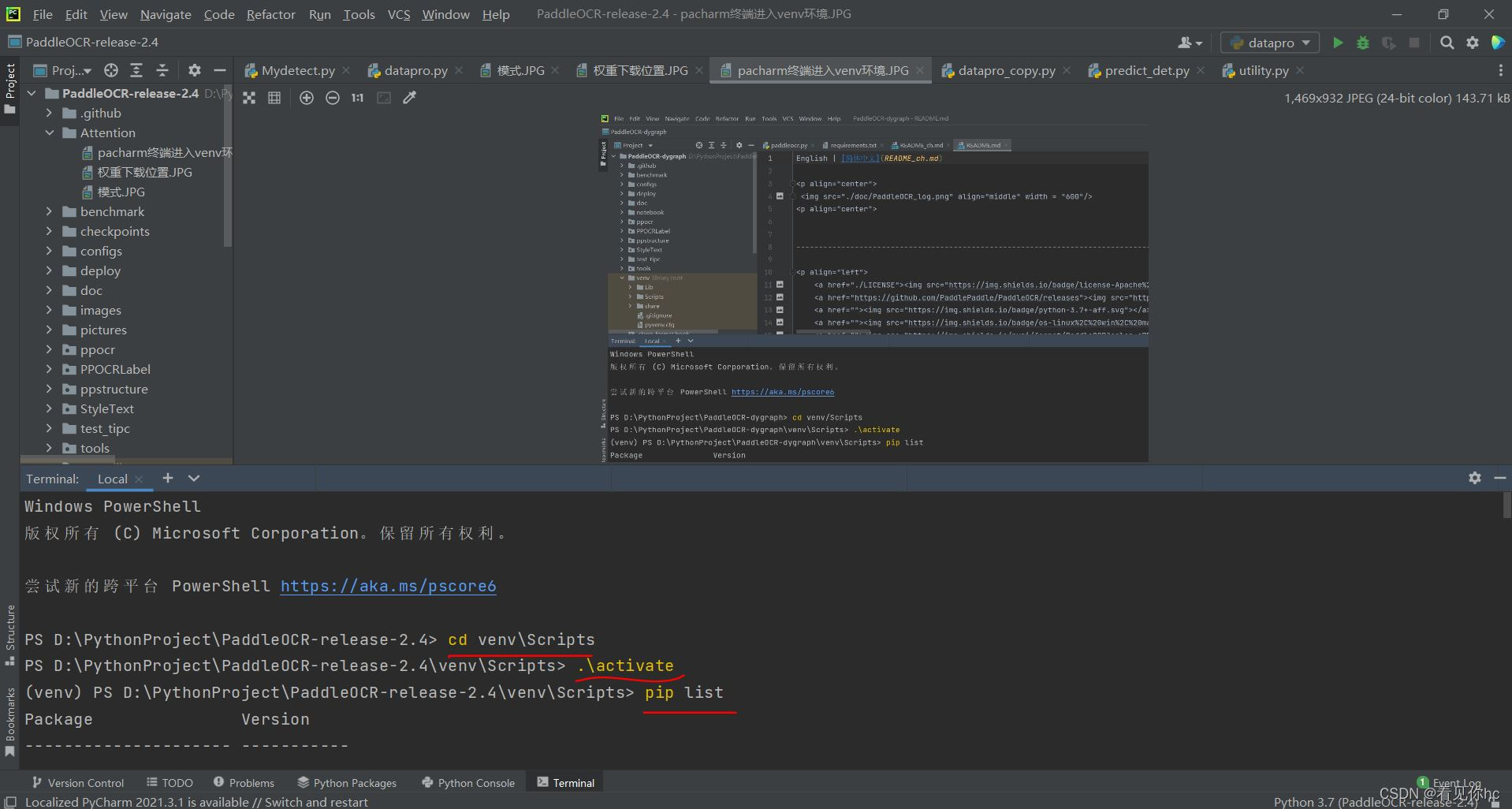Open the TODO tool window
This screenshot has height=809, width=1512.
point(169,783)
